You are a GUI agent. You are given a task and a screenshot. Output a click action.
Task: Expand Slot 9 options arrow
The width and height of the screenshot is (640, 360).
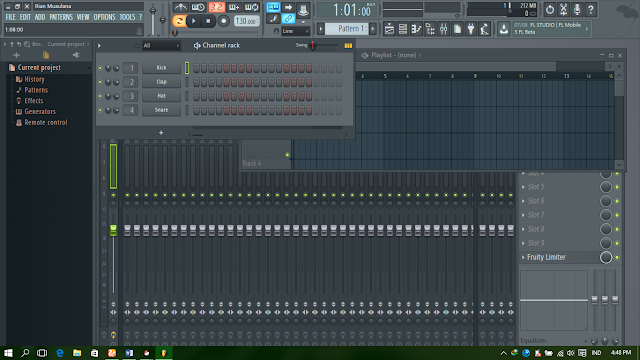coord(523,243)
